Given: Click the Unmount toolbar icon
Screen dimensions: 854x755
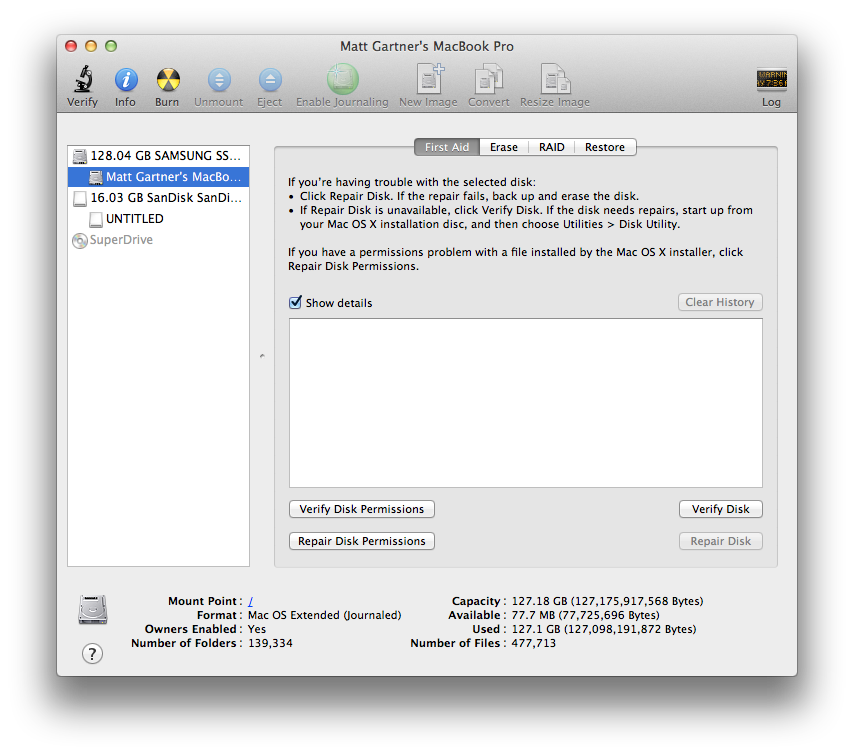Looking at the screenshot, I should coord(219,80).
